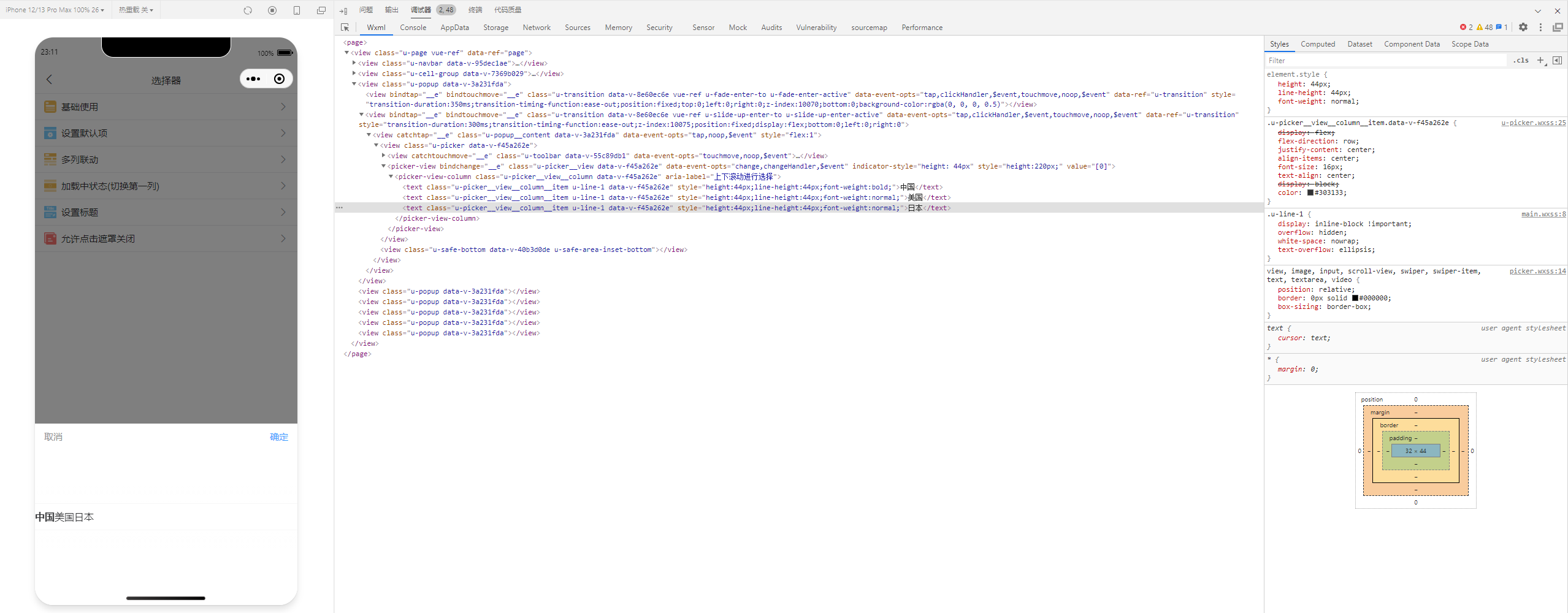This screenshot has height=613, width=1568.
Task: Tap 取消 in the picker toolbar
Action: point(53,437)
